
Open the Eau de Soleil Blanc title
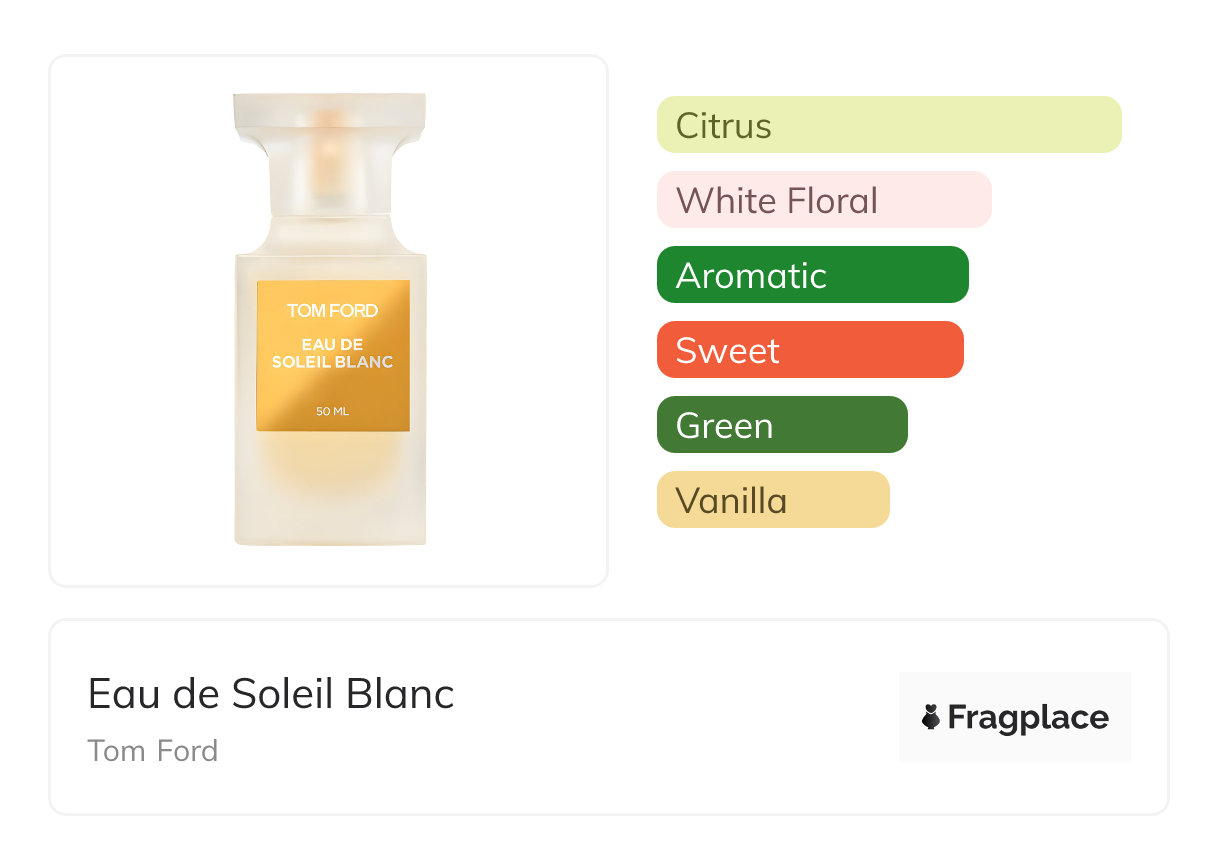(x=271, y=694)
